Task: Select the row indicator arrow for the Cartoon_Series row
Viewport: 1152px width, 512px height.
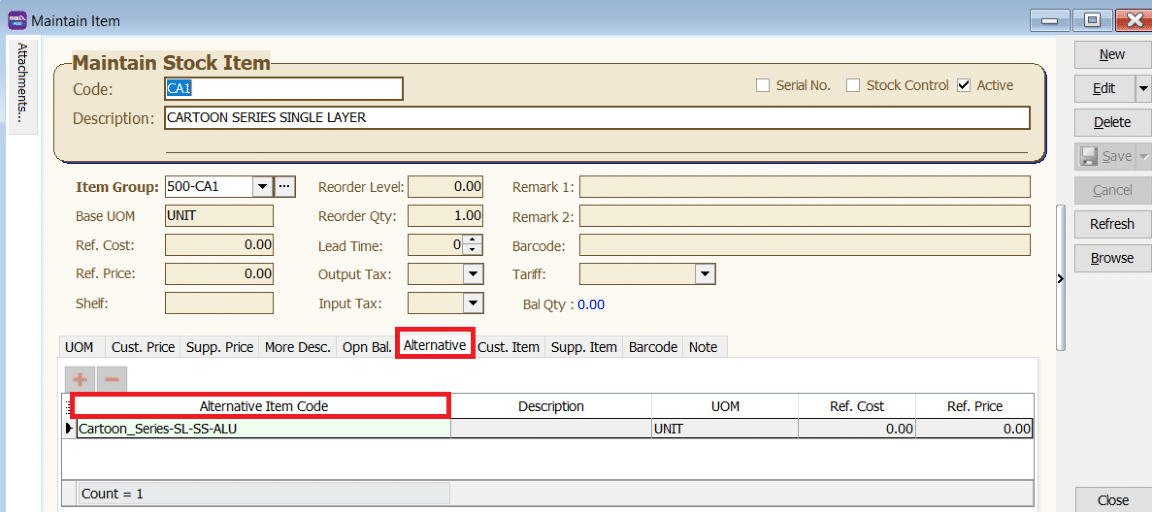Action: tap(69, 429)
